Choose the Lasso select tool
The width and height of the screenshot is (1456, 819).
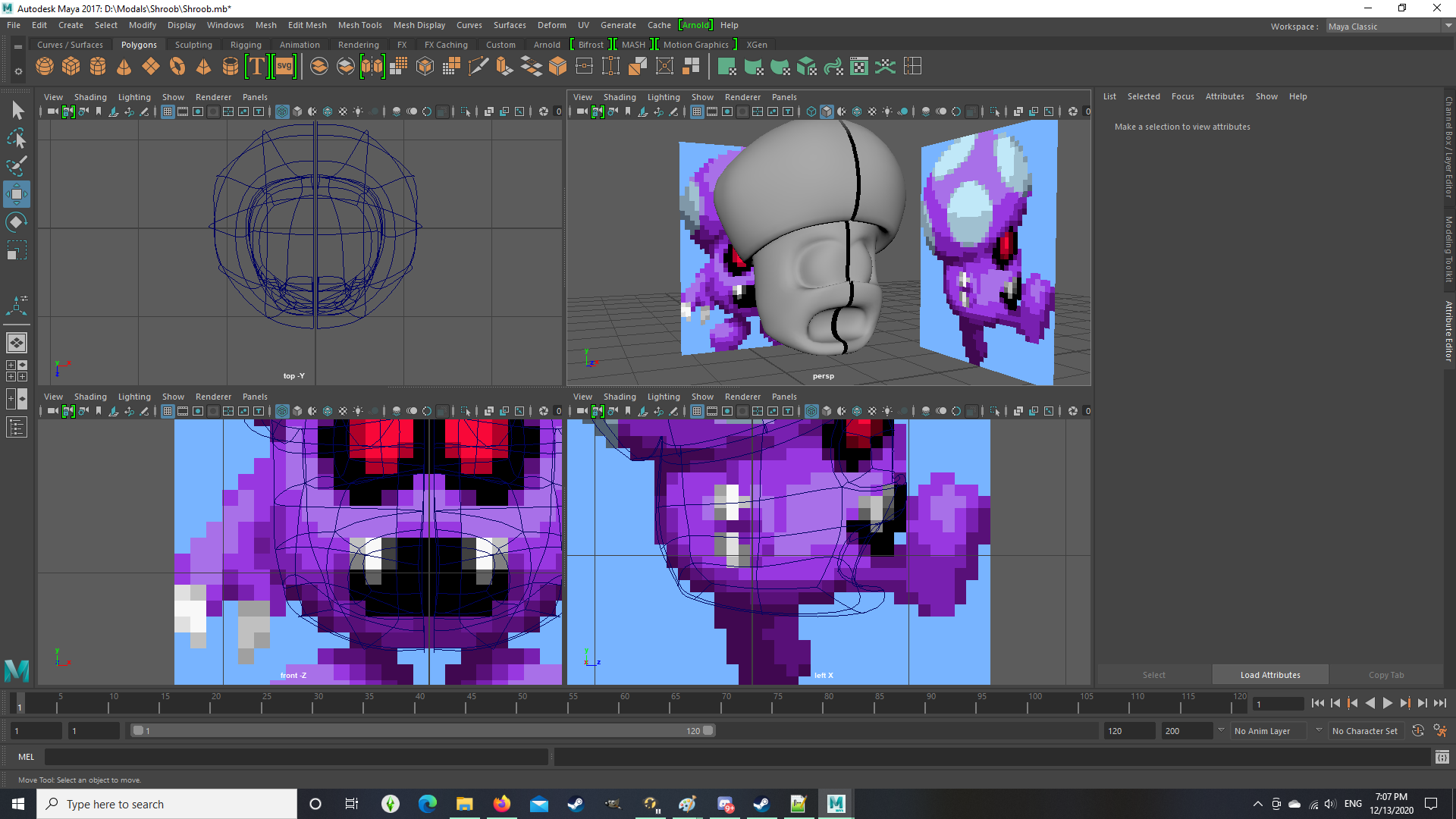[17, 139]
